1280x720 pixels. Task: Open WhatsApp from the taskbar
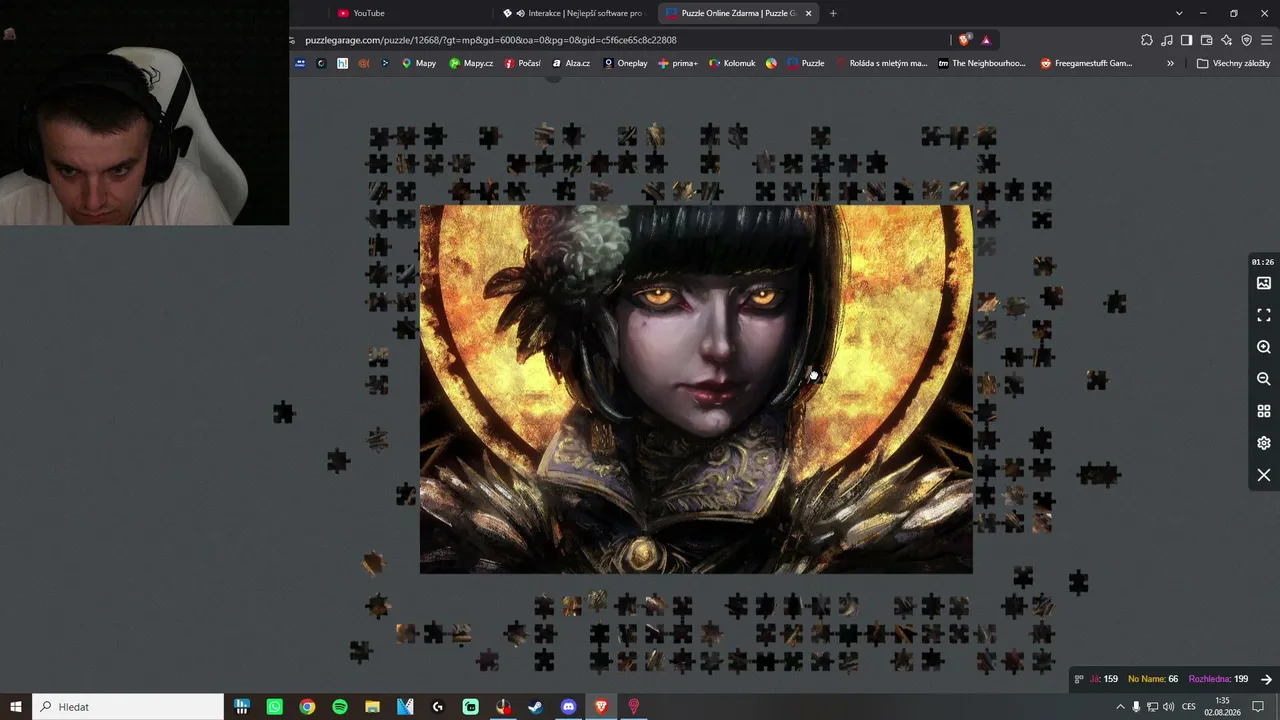pyautogui.click(x=275, y=707)
